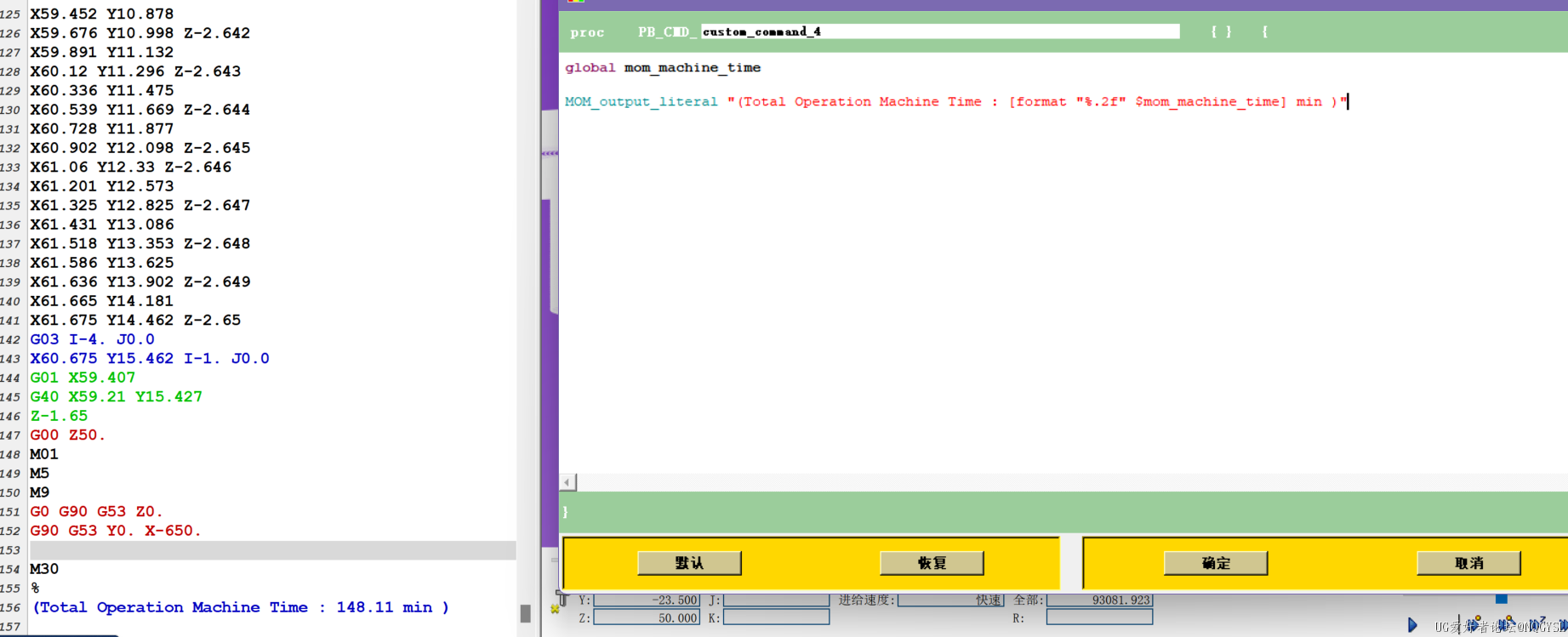Click the 全部 field showing 93081.923
The image size is (1568, 637).
click(1099, 600)
